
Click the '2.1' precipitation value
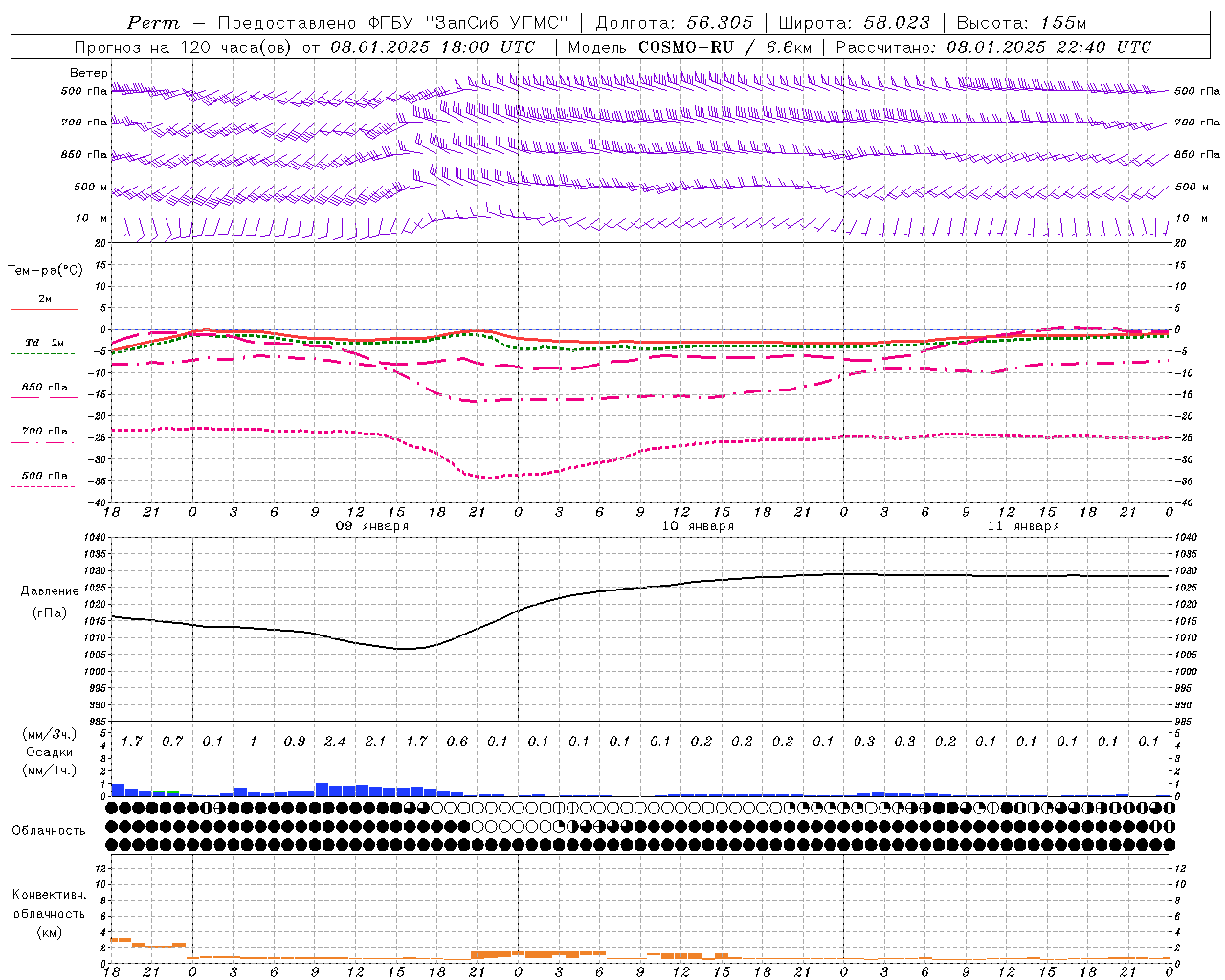(376, 741)
